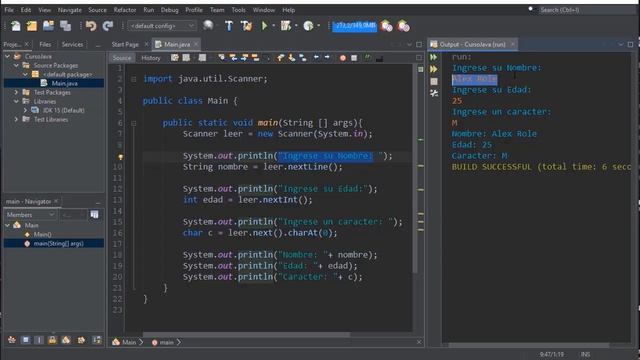Image resolution: width=640 pixels, height=360 pixels.
Task: Expand the JDK 15 (Default) node
Action: click(25, 110)
